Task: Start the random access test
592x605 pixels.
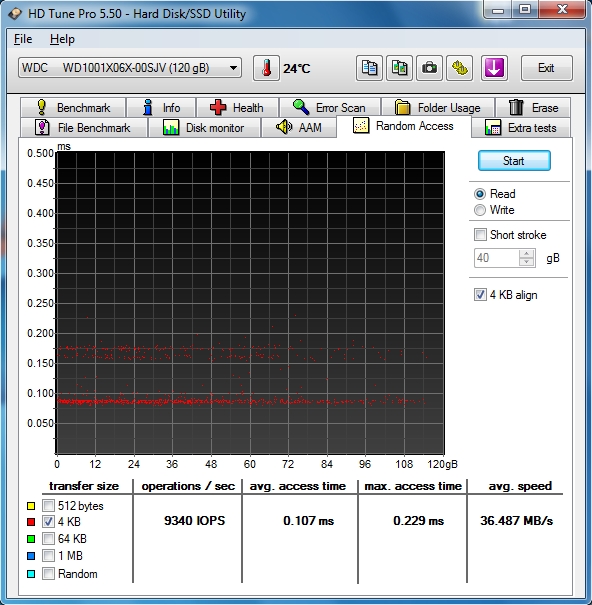Action: (x=514, y=161)
